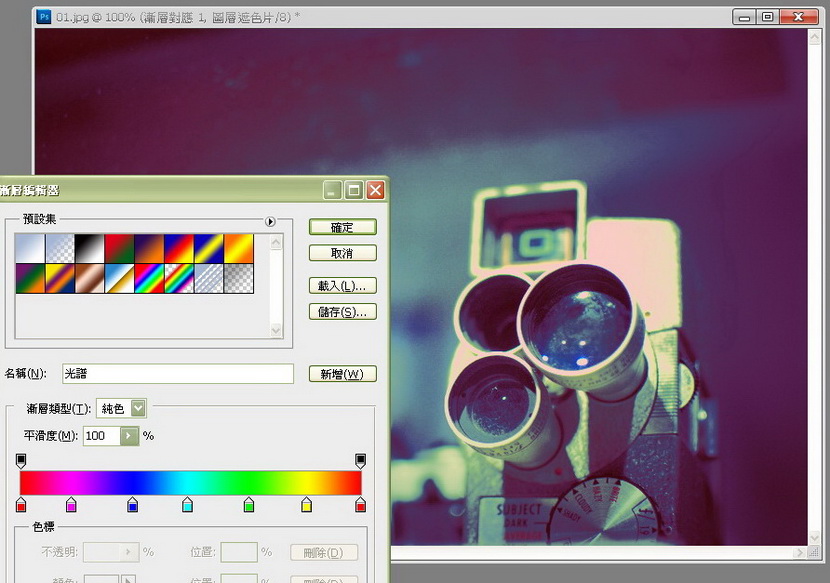
Task: Click the gradient name (名稱) text field
Action: (177, 374)
